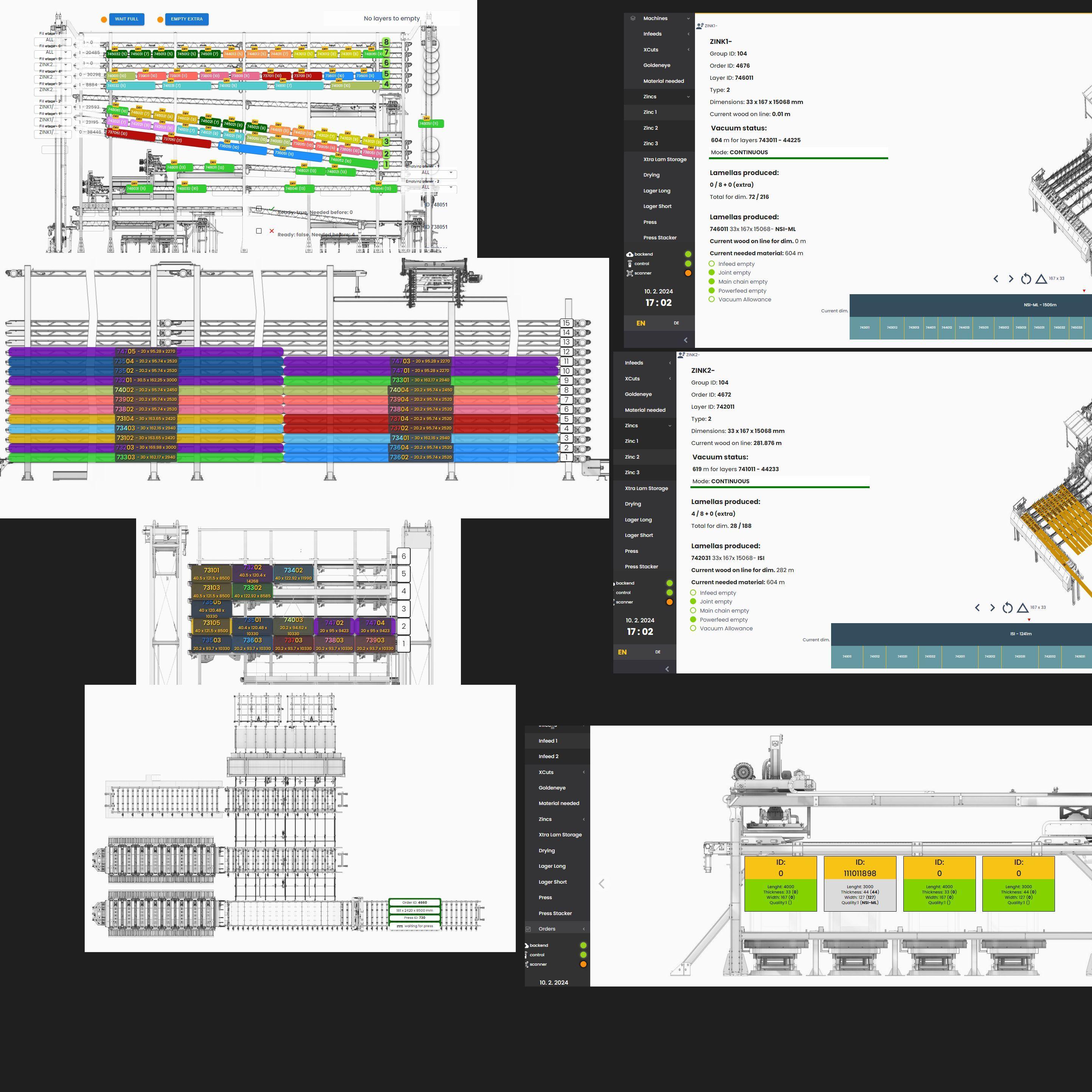The width and height of the screenshot is (1092, 1092).
Task: Click the orange indicator beside WAIT FULL
Action: click(x=104, y=19)
